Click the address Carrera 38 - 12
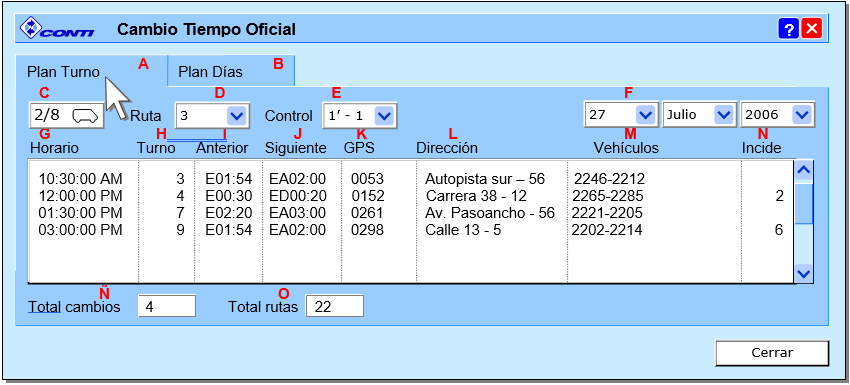The width and height of the screenshot is (850, 385). [476, 196]
